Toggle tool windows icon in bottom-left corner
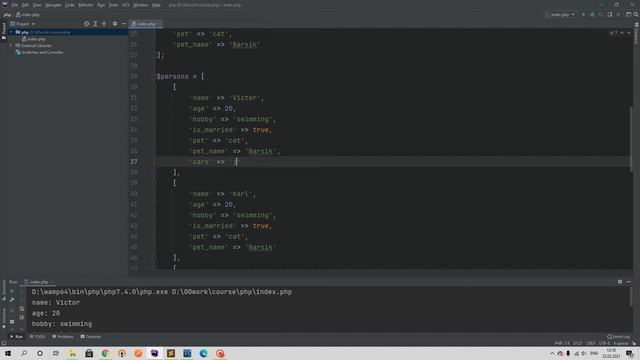 pyautogui.click(x=4, y=343)
